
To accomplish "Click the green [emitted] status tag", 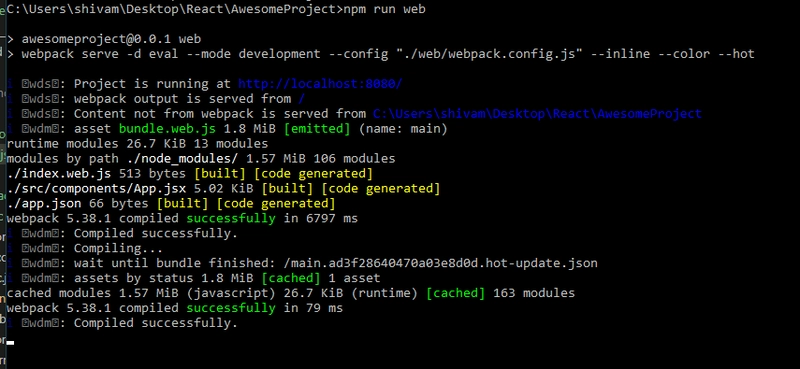I will point(316,129).
